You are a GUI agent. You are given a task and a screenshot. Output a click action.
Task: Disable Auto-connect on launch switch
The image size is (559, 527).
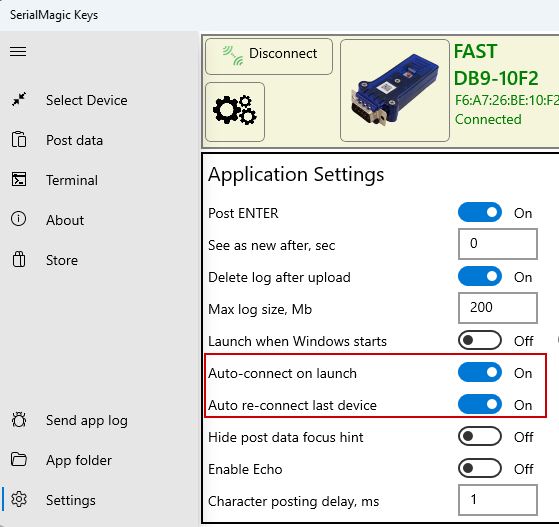coord(480,373)
